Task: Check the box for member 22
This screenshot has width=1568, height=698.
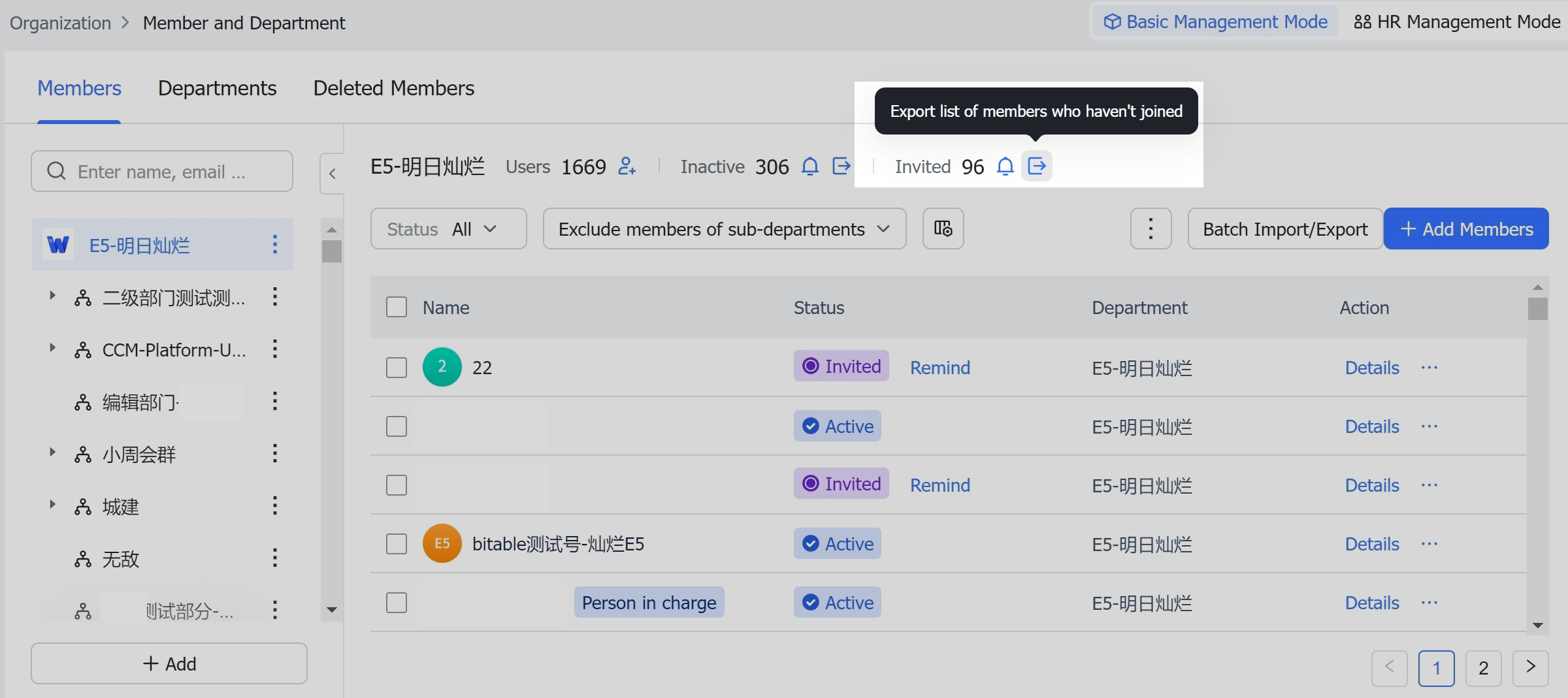Action: (397, 368)
